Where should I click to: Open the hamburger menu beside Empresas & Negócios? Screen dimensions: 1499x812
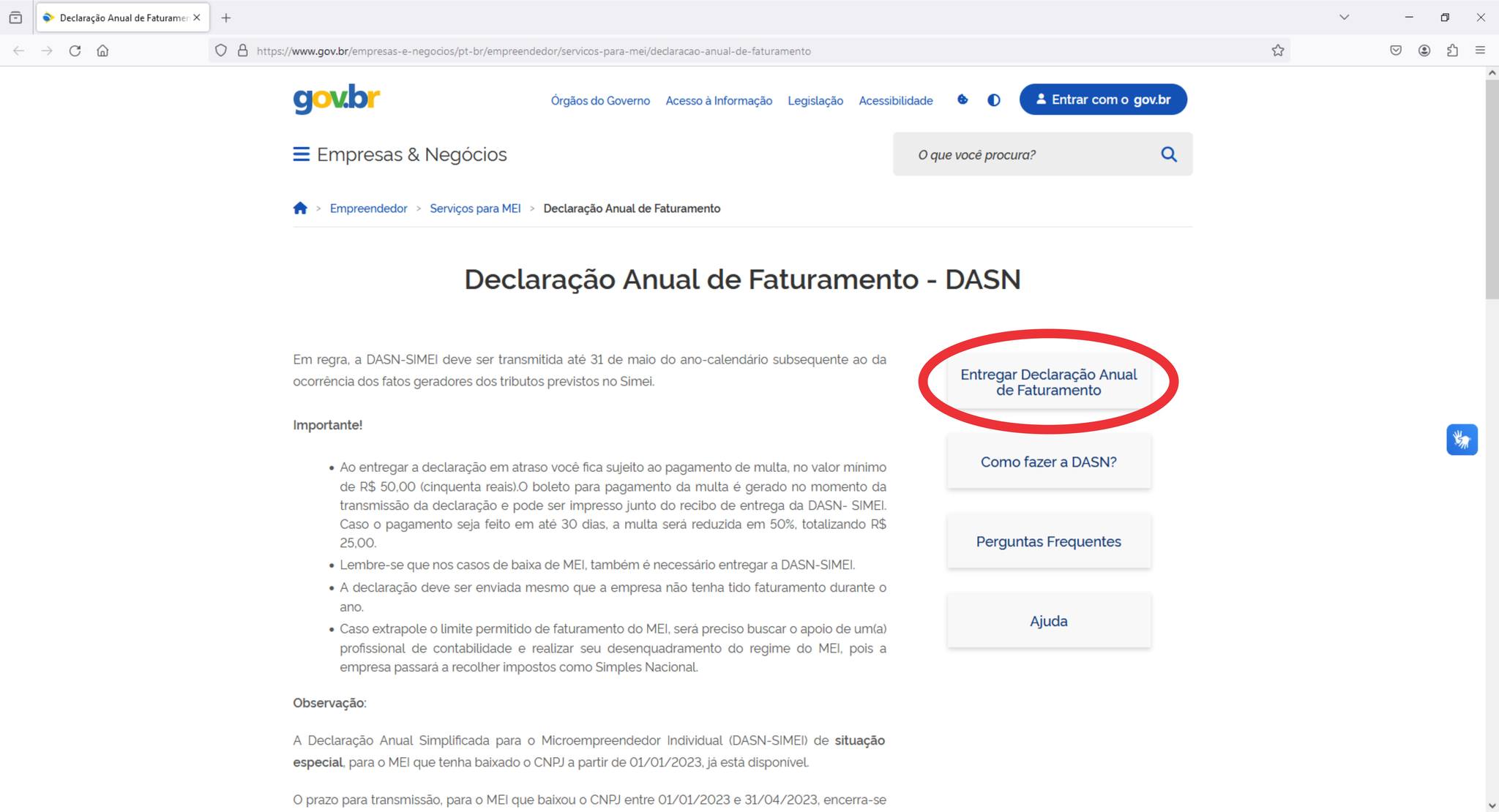tap(301, 154)
